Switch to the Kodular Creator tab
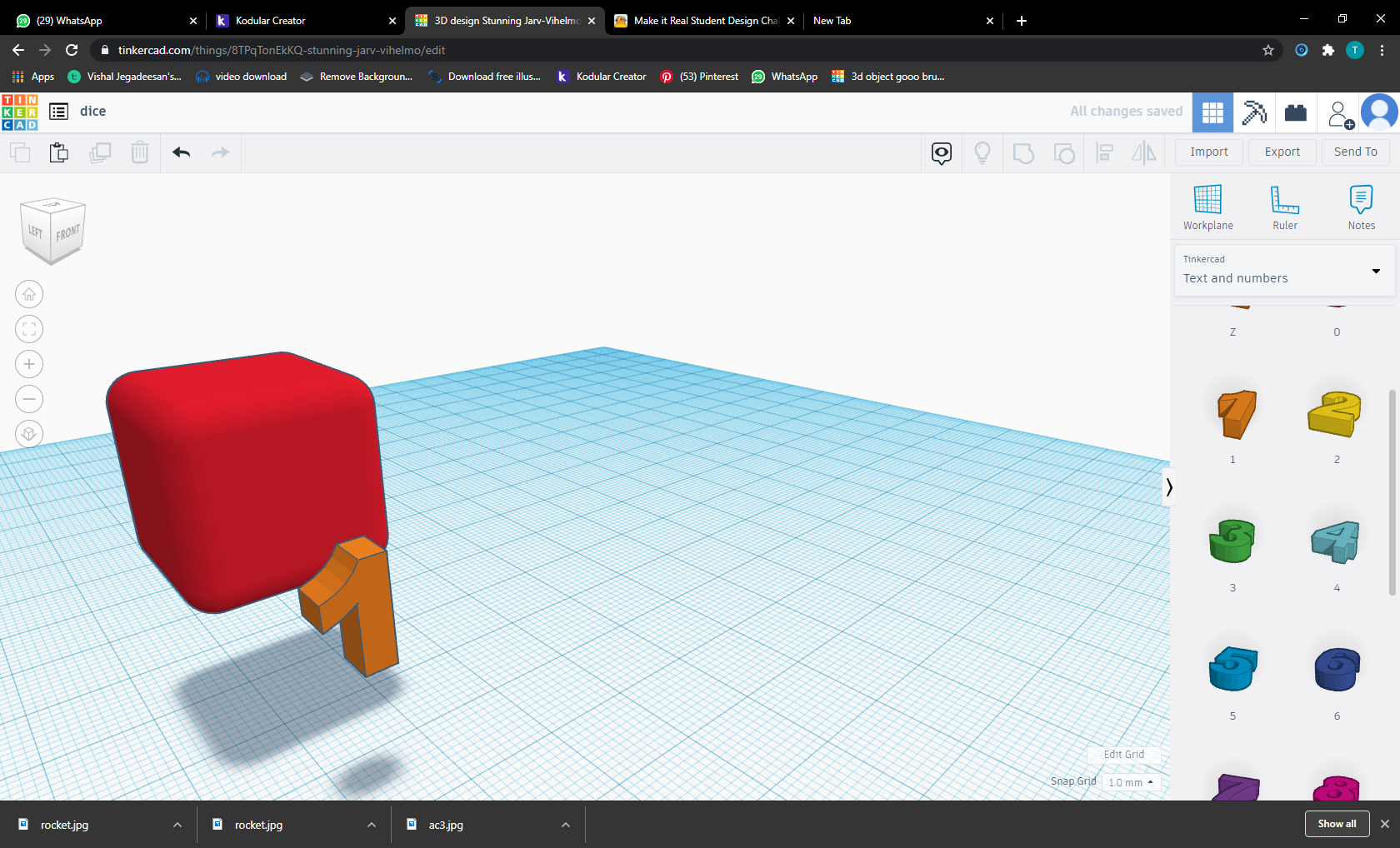 click(305, 21)
